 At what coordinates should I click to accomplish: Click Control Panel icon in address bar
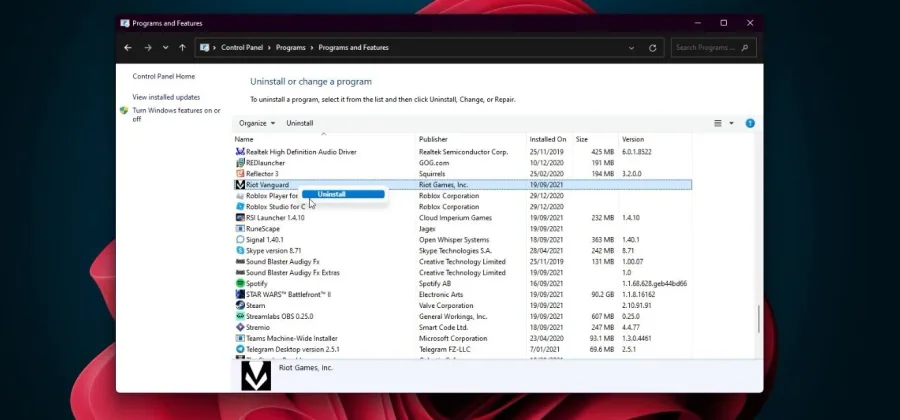[x=204, y=48]
